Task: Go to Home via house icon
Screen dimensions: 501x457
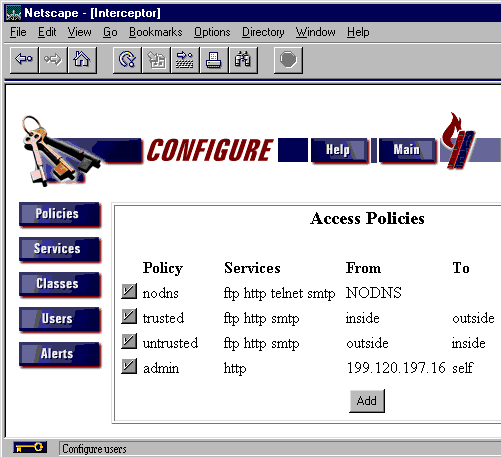Action: tap(82, 60)
